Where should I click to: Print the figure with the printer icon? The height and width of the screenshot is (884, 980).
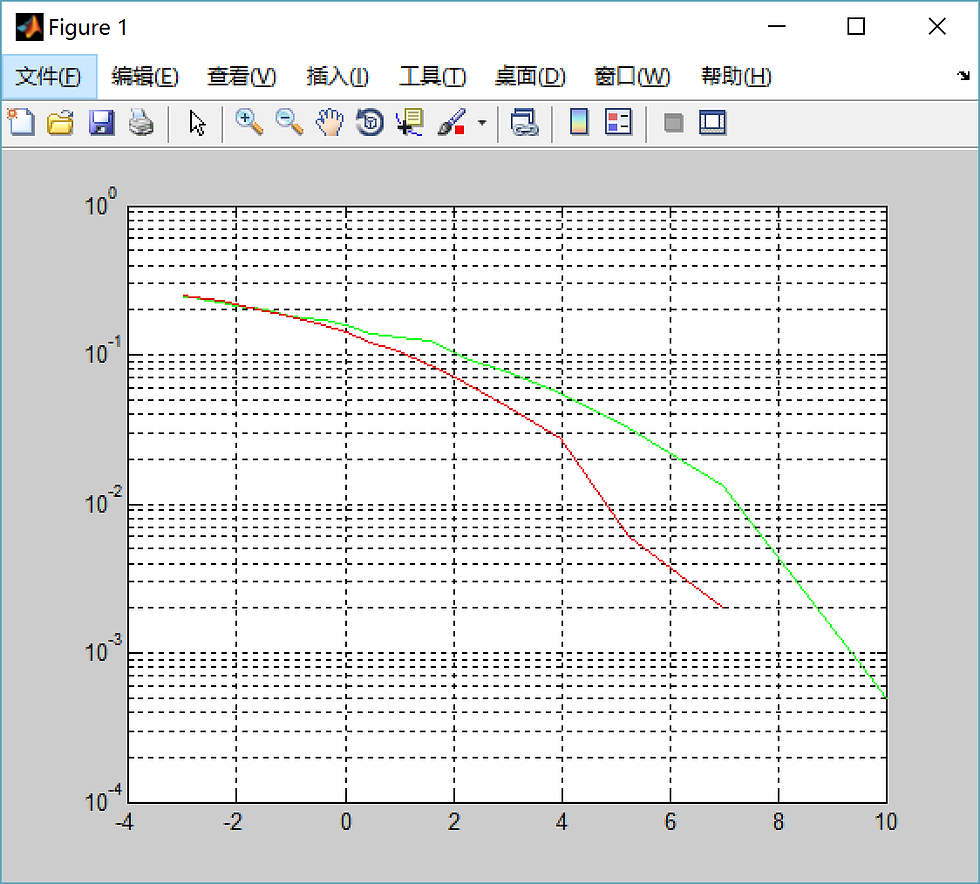pos(141,123)
